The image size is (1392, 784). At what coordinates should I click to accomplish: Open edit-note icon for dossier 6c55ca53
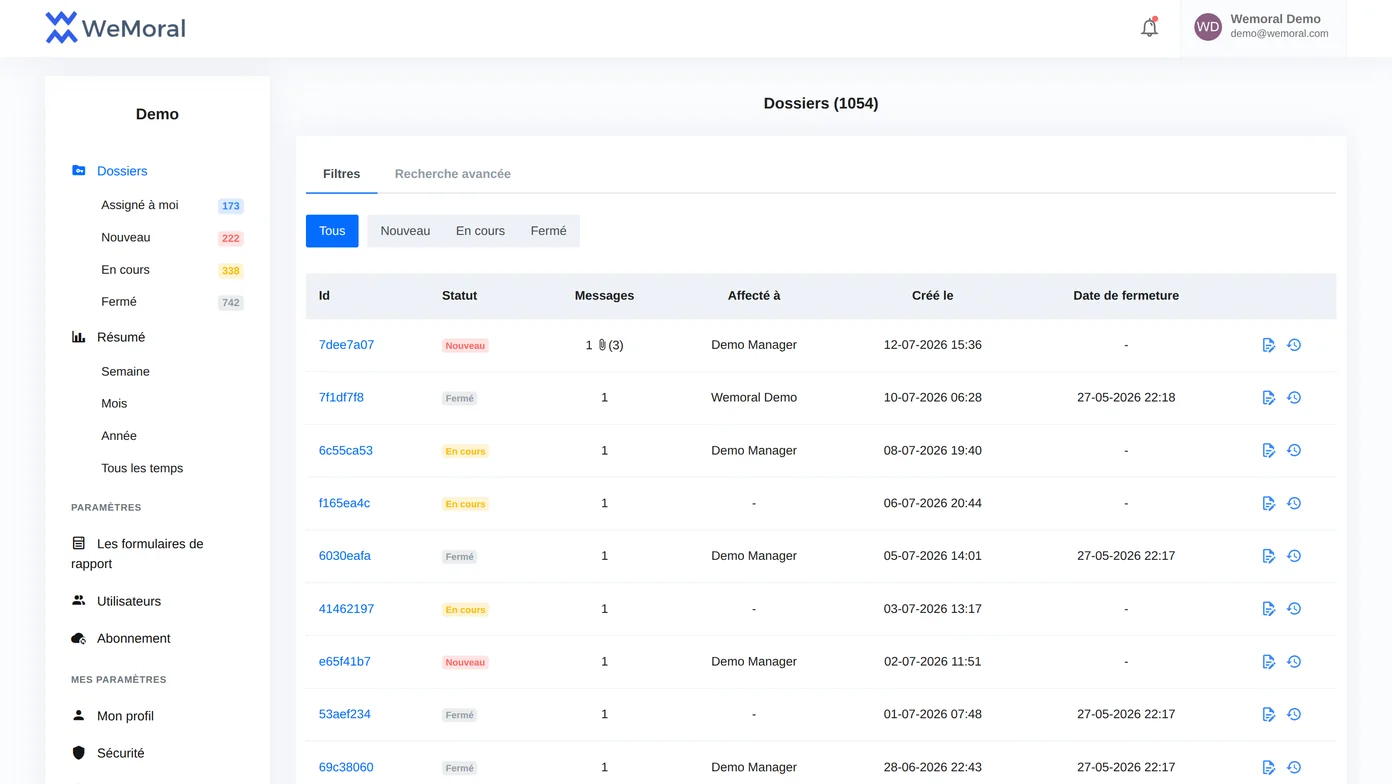point(1268,451)
